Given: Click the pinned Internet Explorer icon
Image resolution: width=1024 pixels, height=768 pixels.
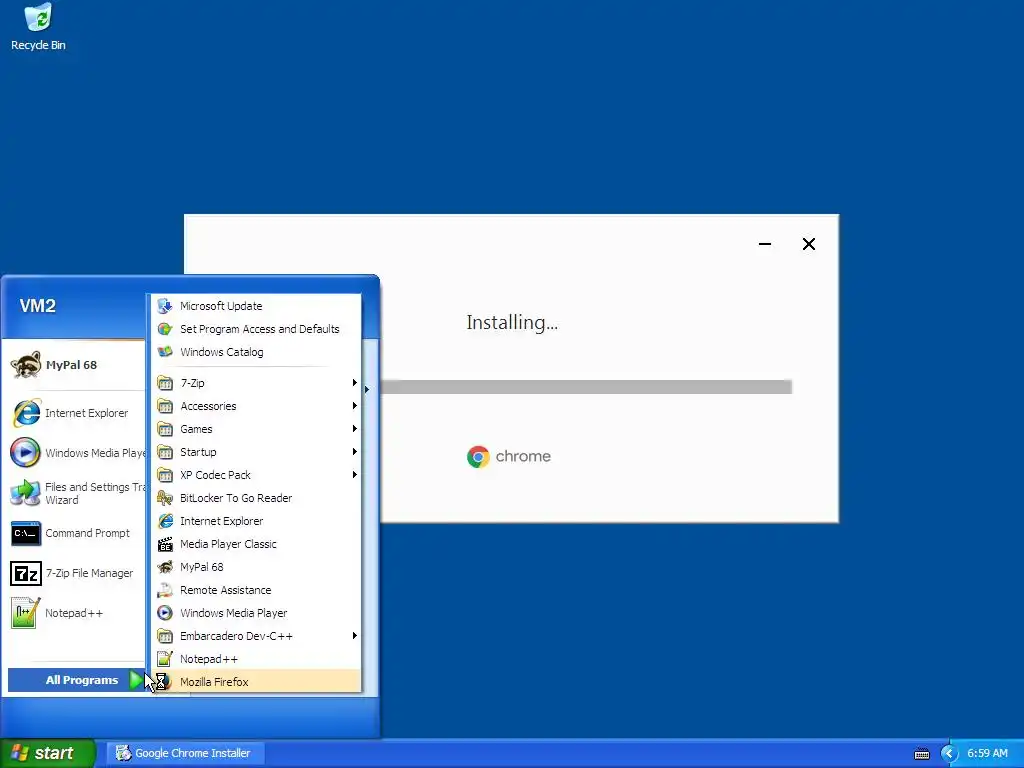Looking at the screenshot, I should (25, 413).
